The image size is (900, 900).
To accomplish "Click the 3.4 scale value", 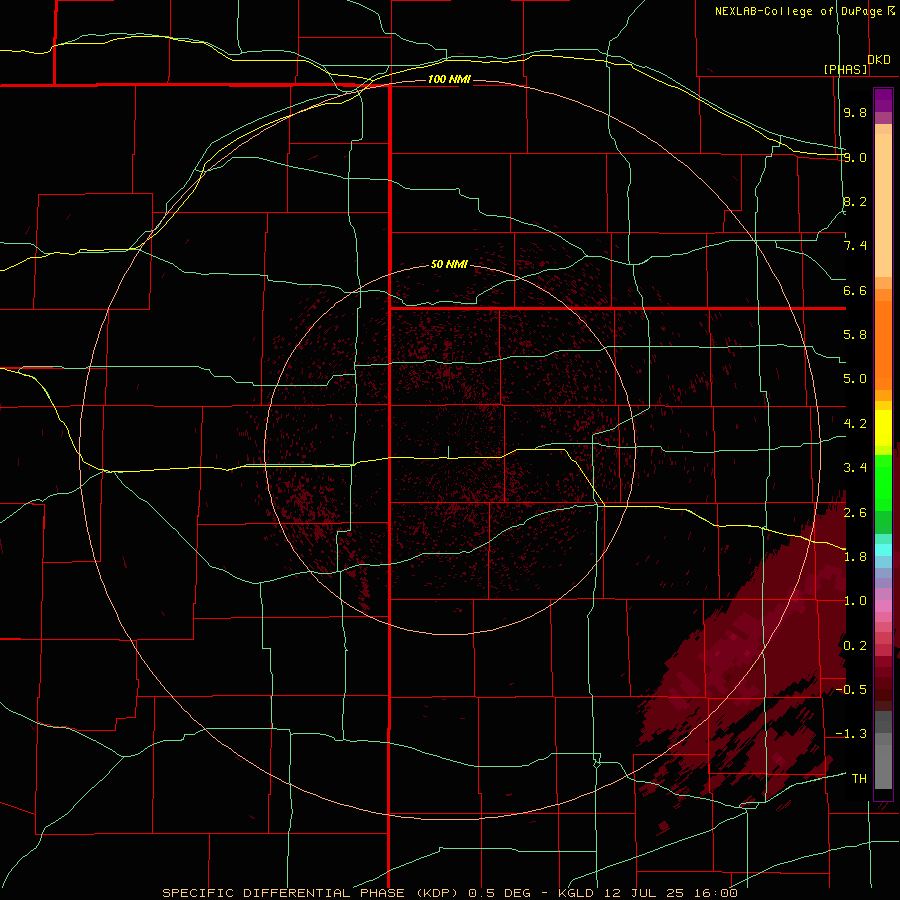I will coord(855,468).
